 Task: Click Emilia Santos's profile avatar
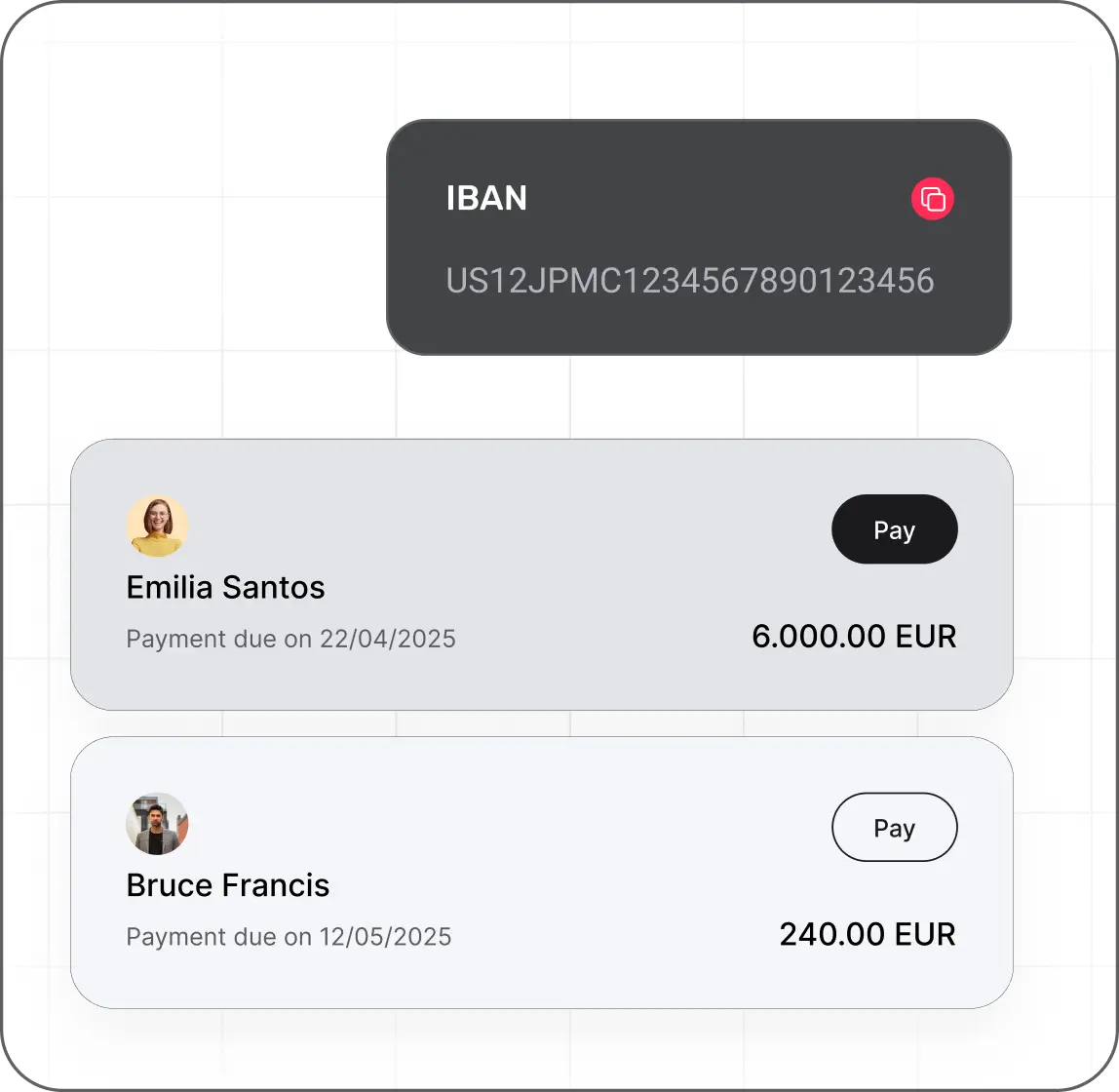157,526
